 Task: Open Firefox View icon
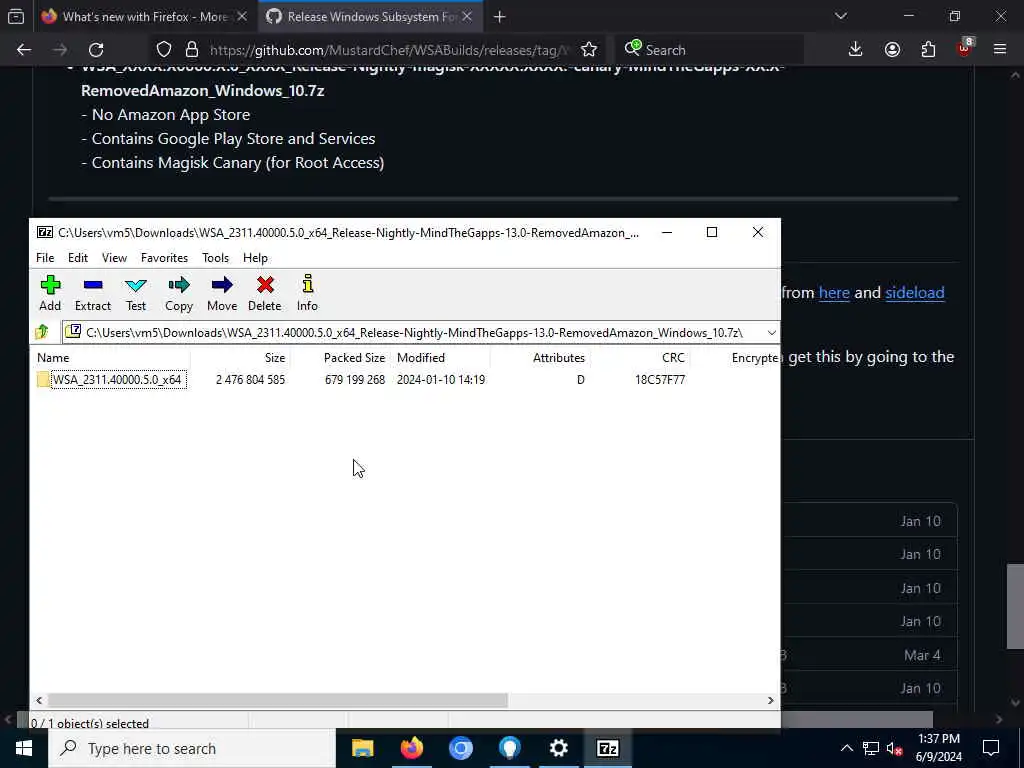(x=16, y=17)
